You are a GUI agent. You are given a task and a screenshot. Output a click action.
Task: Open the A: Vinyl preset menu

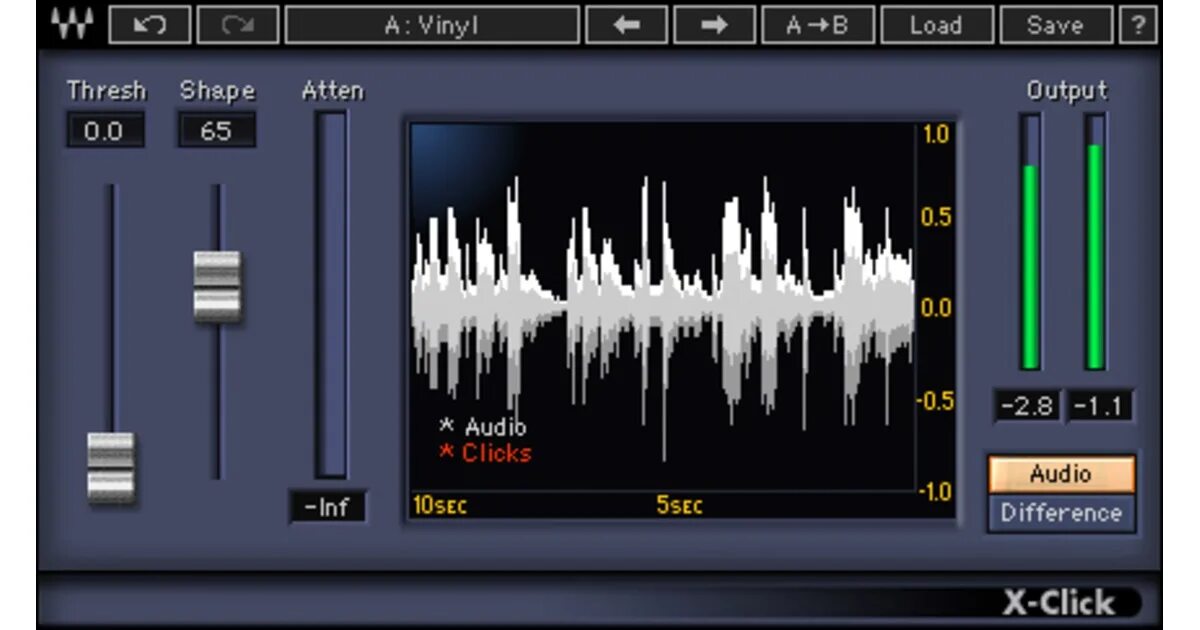point(432,25)
